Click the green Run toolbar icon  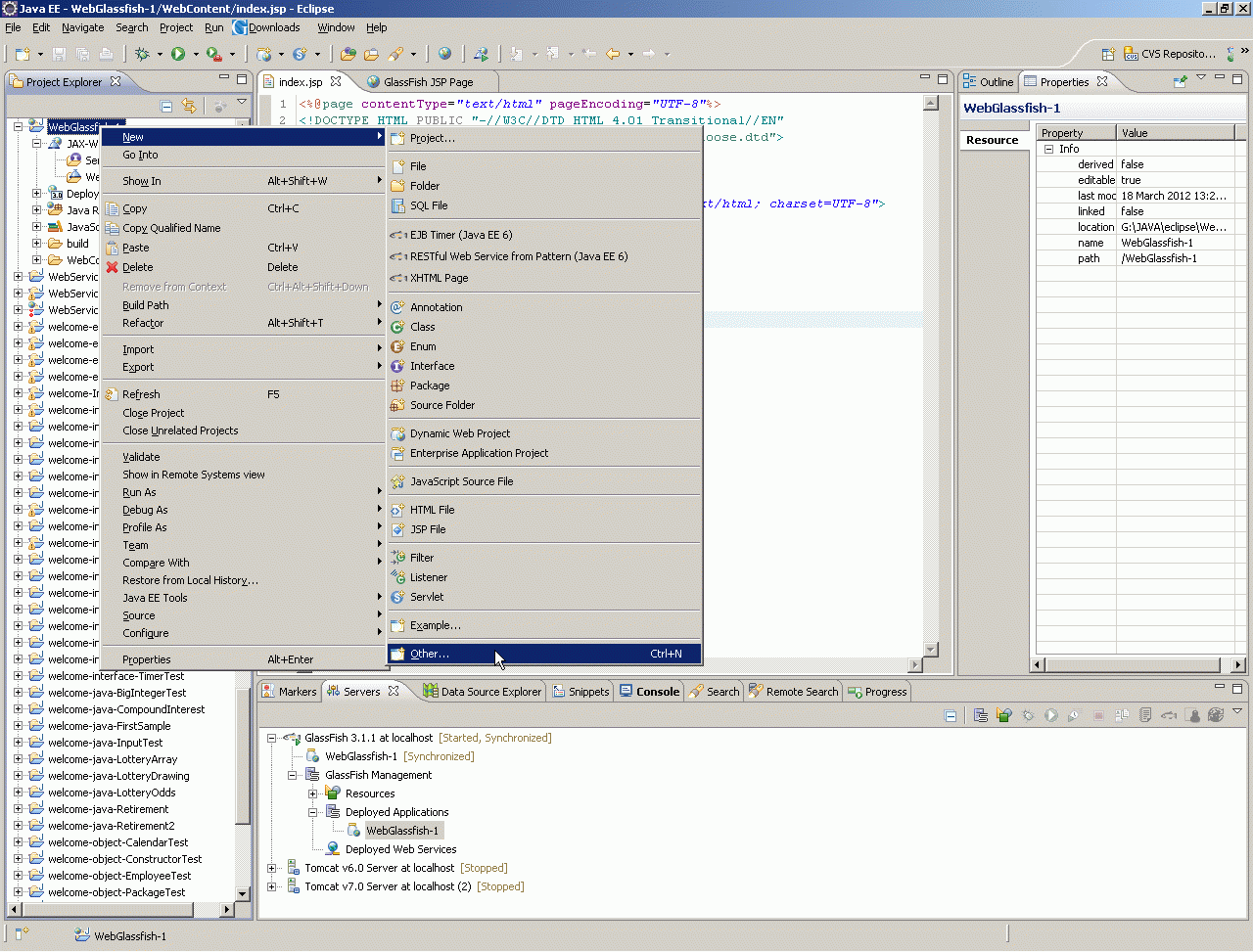pos(178,54)
